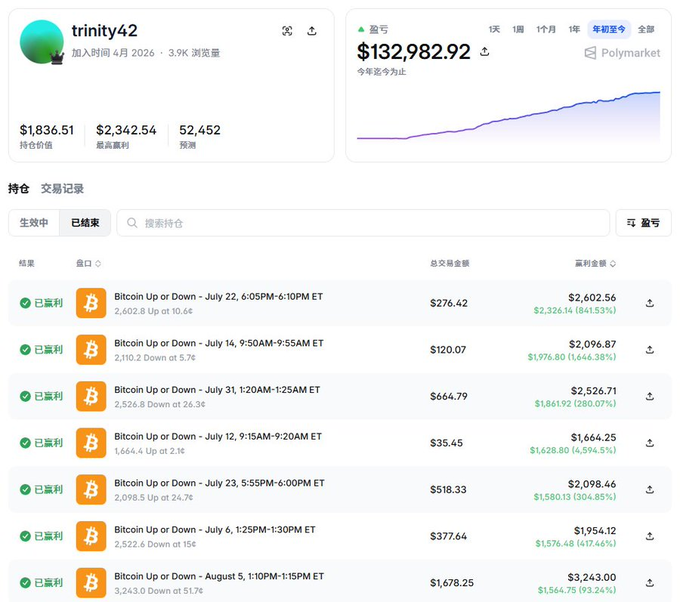
Task: Switch to 已结束 positions
Action: tap(85, 222)
